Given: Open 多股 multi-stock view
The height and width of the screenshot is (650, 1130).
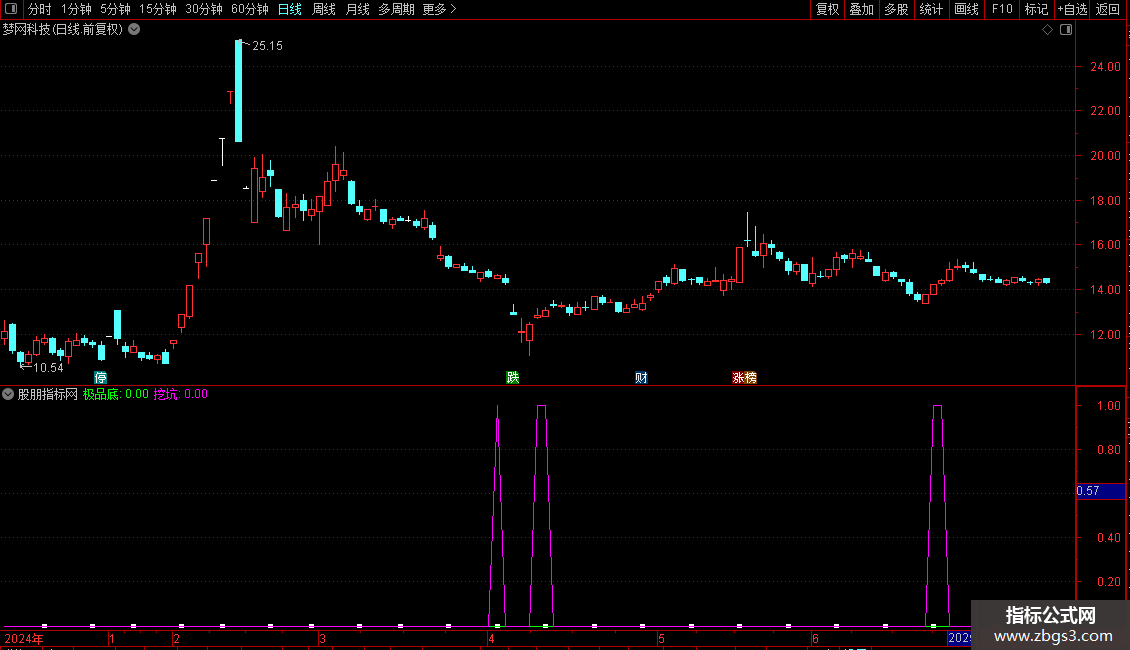Looking at the screenshot, I should (896, 9).
